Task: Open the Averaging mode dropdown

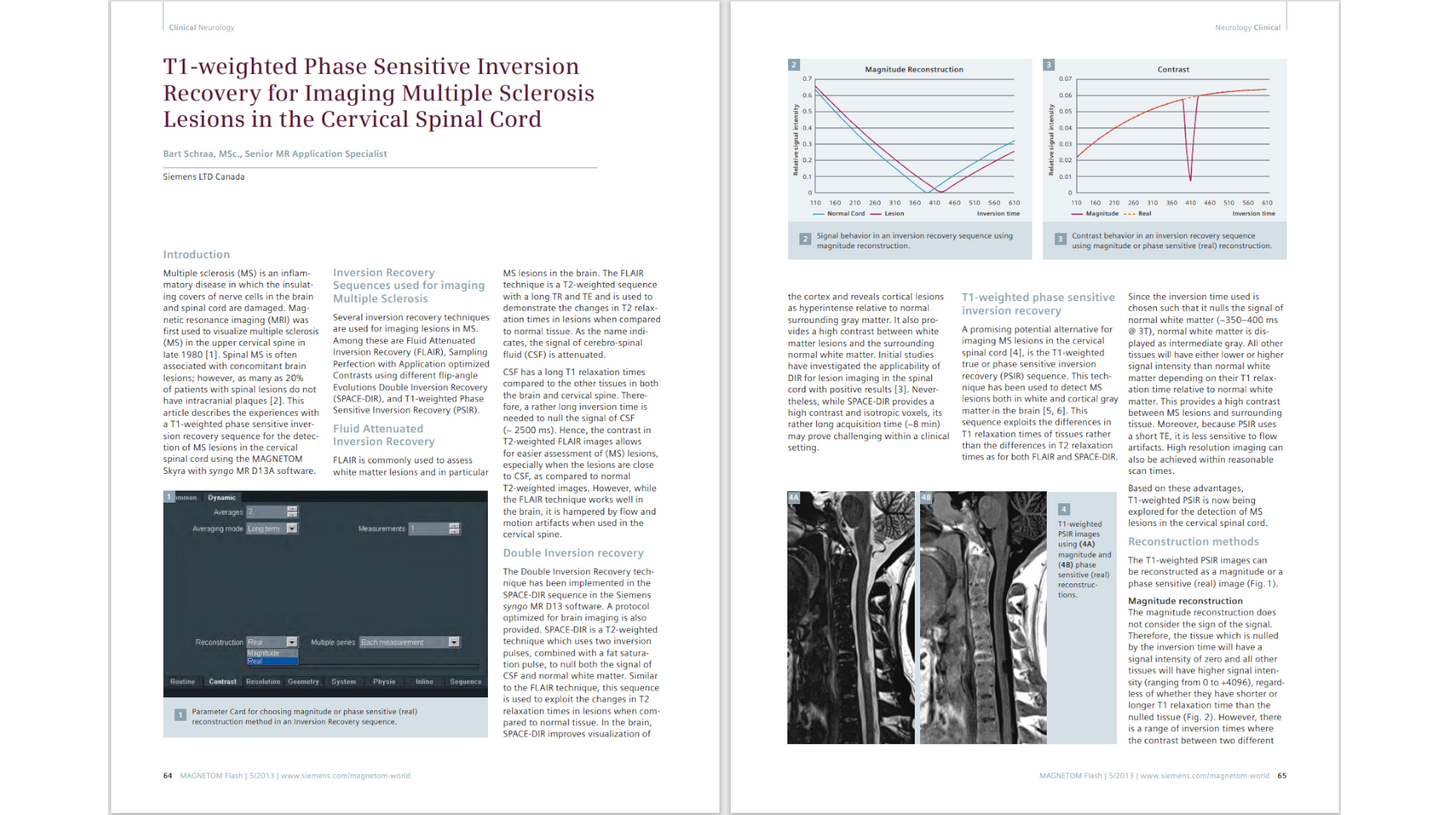Action: pyautogui.click(x=272, y=528)
